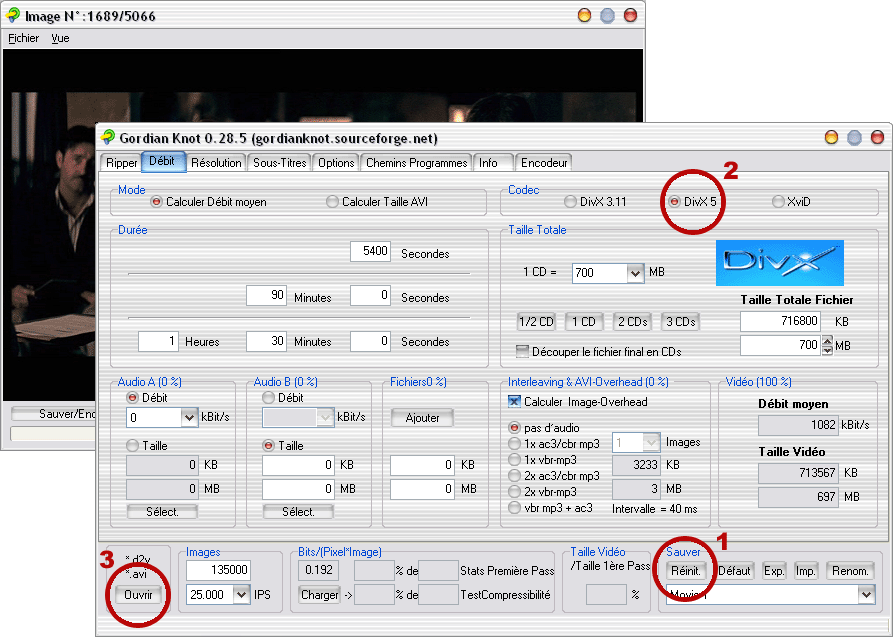893x637 pixels.
Task: Click the 1/2 CD size button
Action: pos(536,322)
